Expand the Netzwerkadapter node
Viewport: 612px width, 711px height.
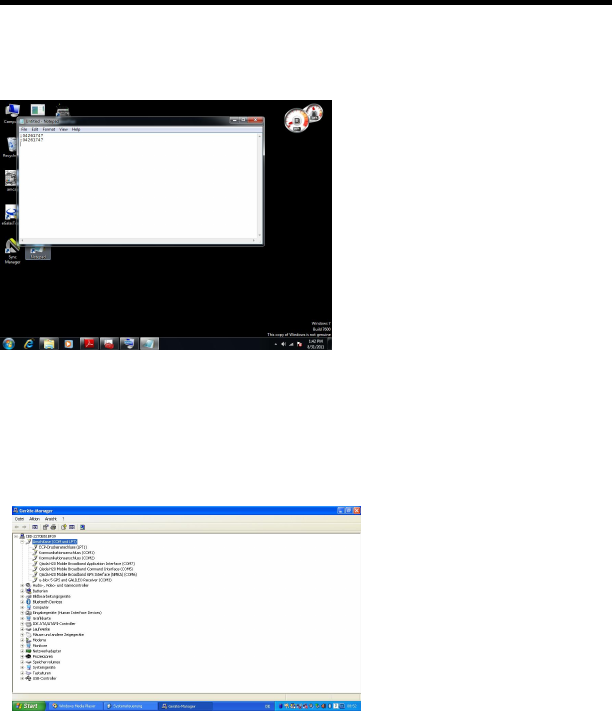22,651
